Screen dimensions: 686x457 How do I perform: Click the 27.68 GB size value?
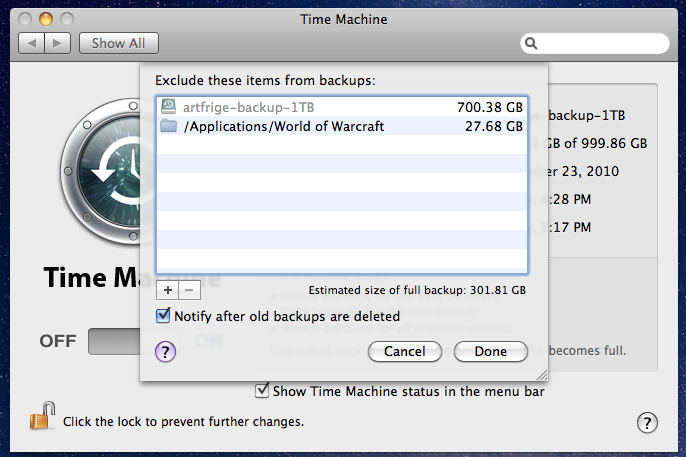point(494,126)
